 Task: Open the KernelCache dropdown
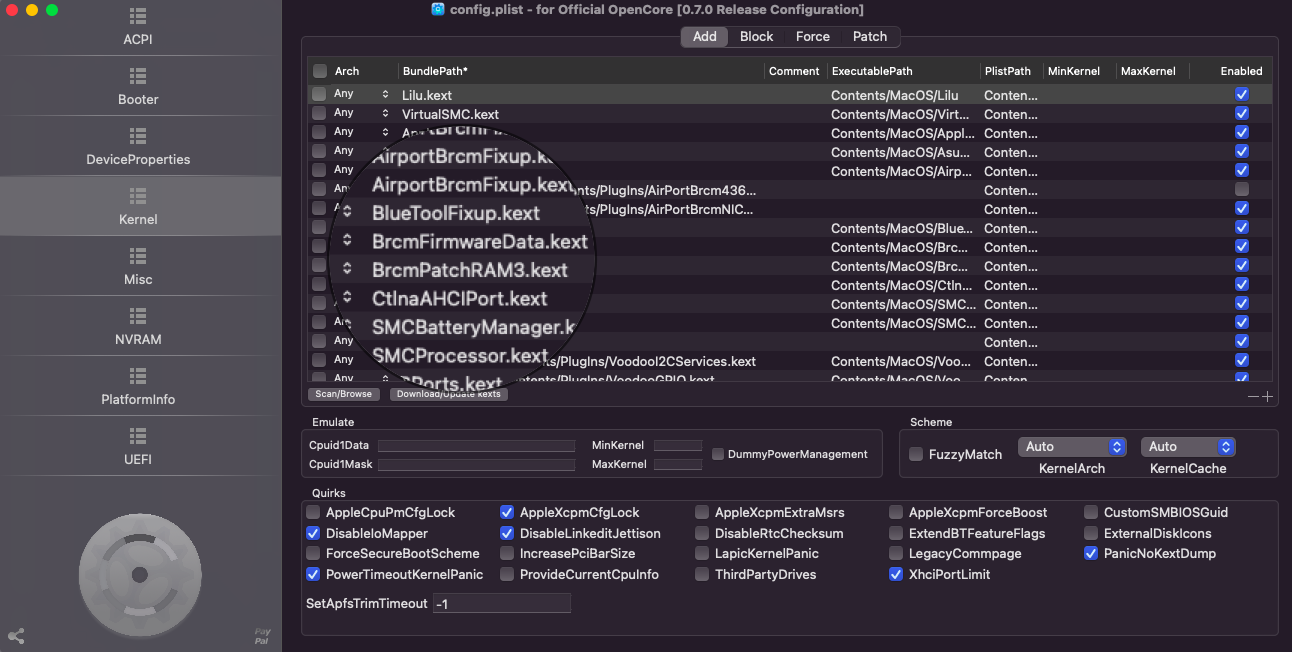click(x=1188, y=447)
